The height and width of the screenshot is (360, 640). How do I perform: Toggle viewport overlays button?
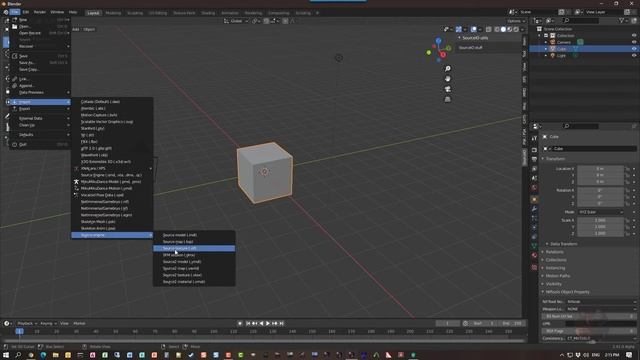(473, 29)
